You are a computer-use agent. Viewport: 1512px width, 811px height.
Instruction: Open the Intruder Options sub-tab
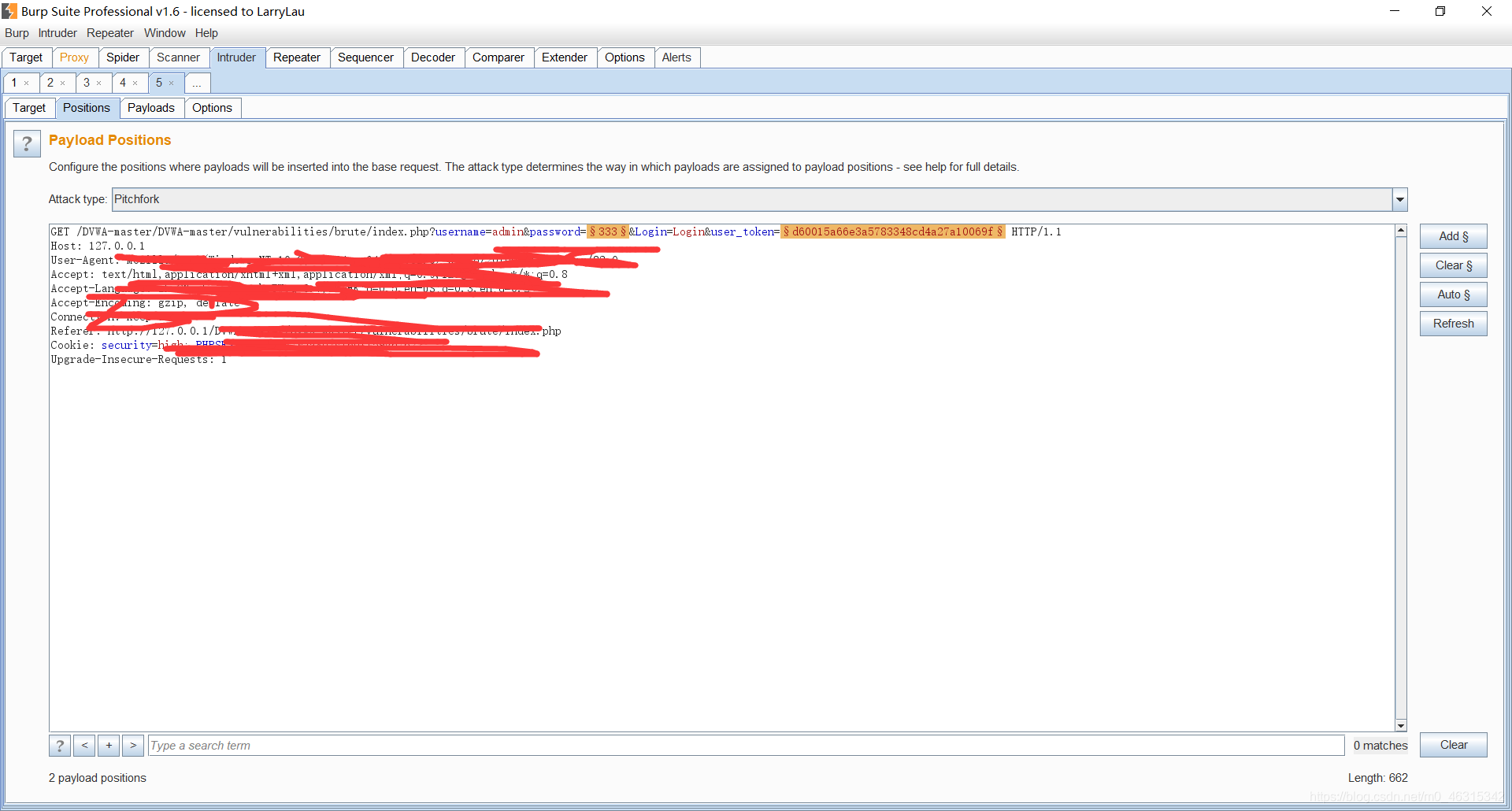(x=212, y=108)
